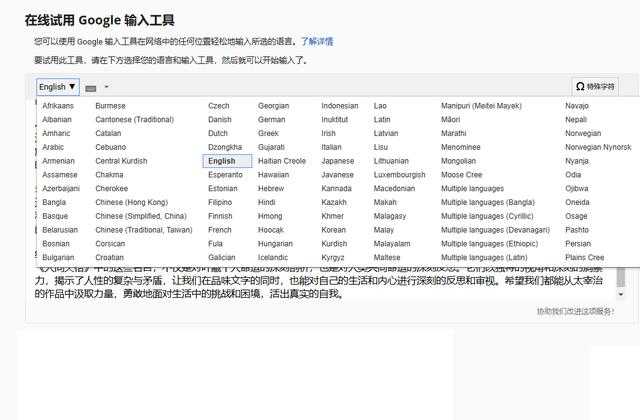Image resolution: width=640 pixels, height=420 pixels.
Task: Select Afrikaans from the language list
Action: tap(58, 106)
